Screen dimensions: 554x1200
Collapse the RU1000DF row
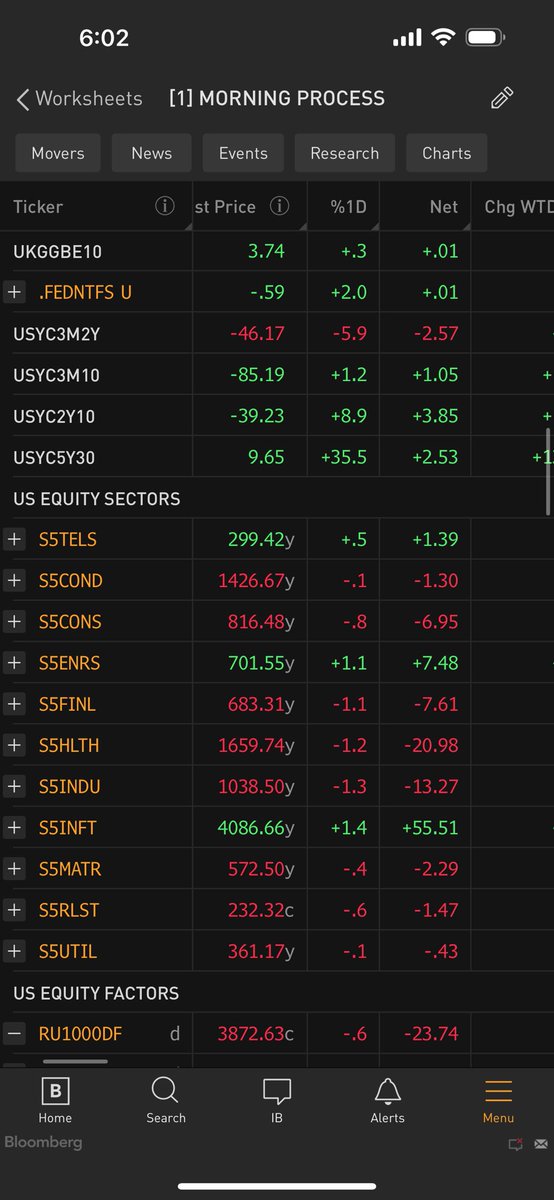(x=14, y=1034)
